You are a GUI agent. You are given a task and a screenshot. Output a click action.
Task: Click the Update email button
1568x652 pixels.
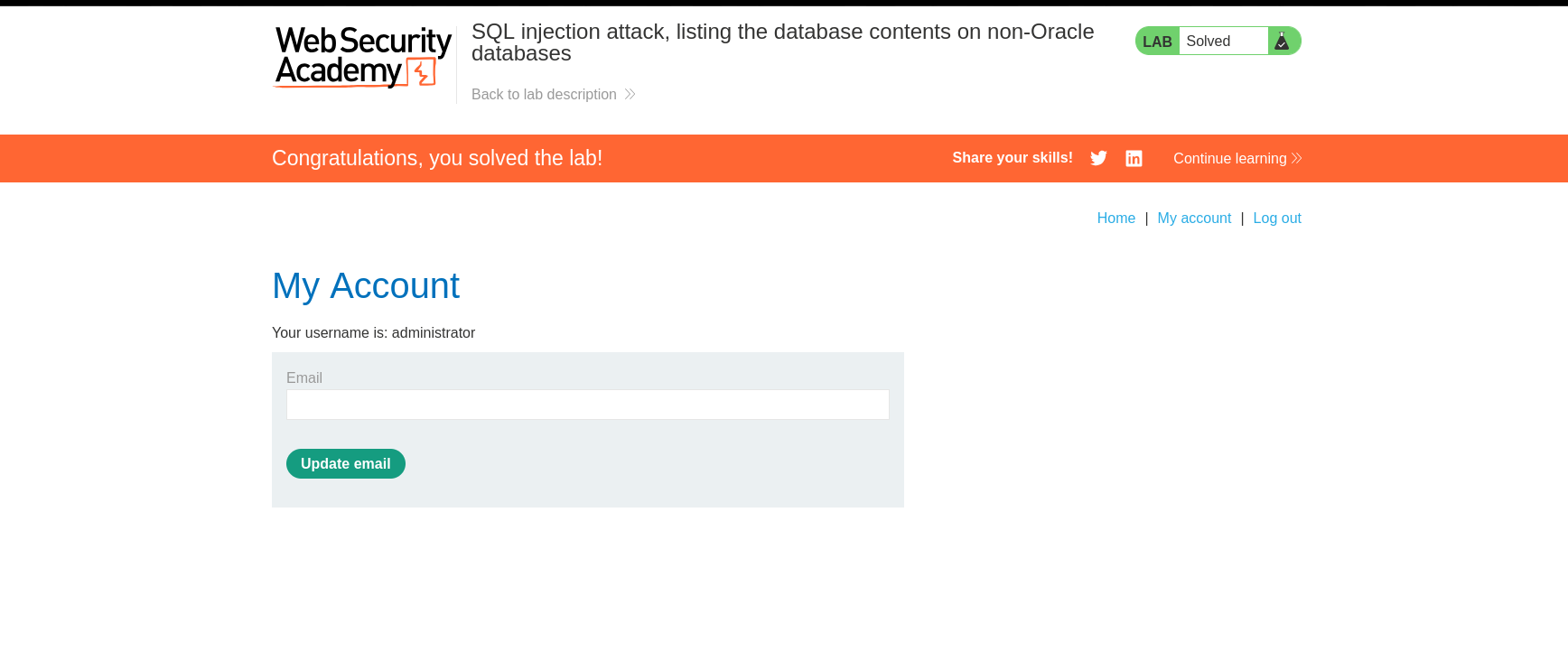click(346, 463)
